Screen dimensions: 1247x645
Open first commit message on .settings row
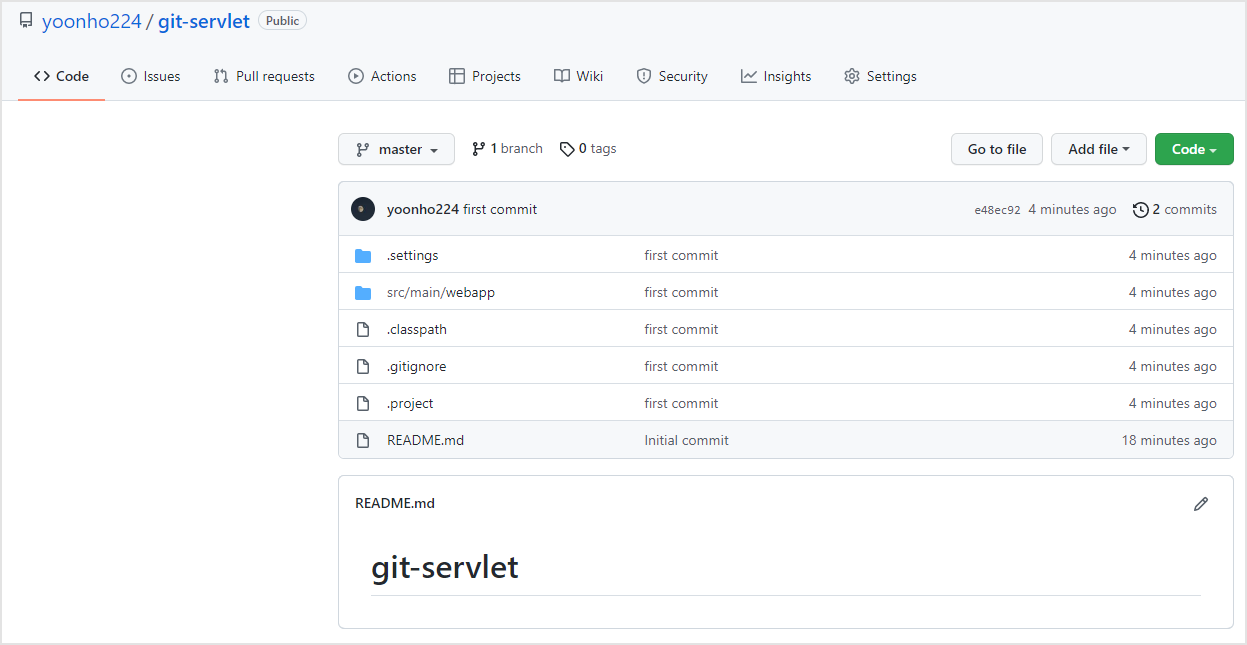coord(681,255)
